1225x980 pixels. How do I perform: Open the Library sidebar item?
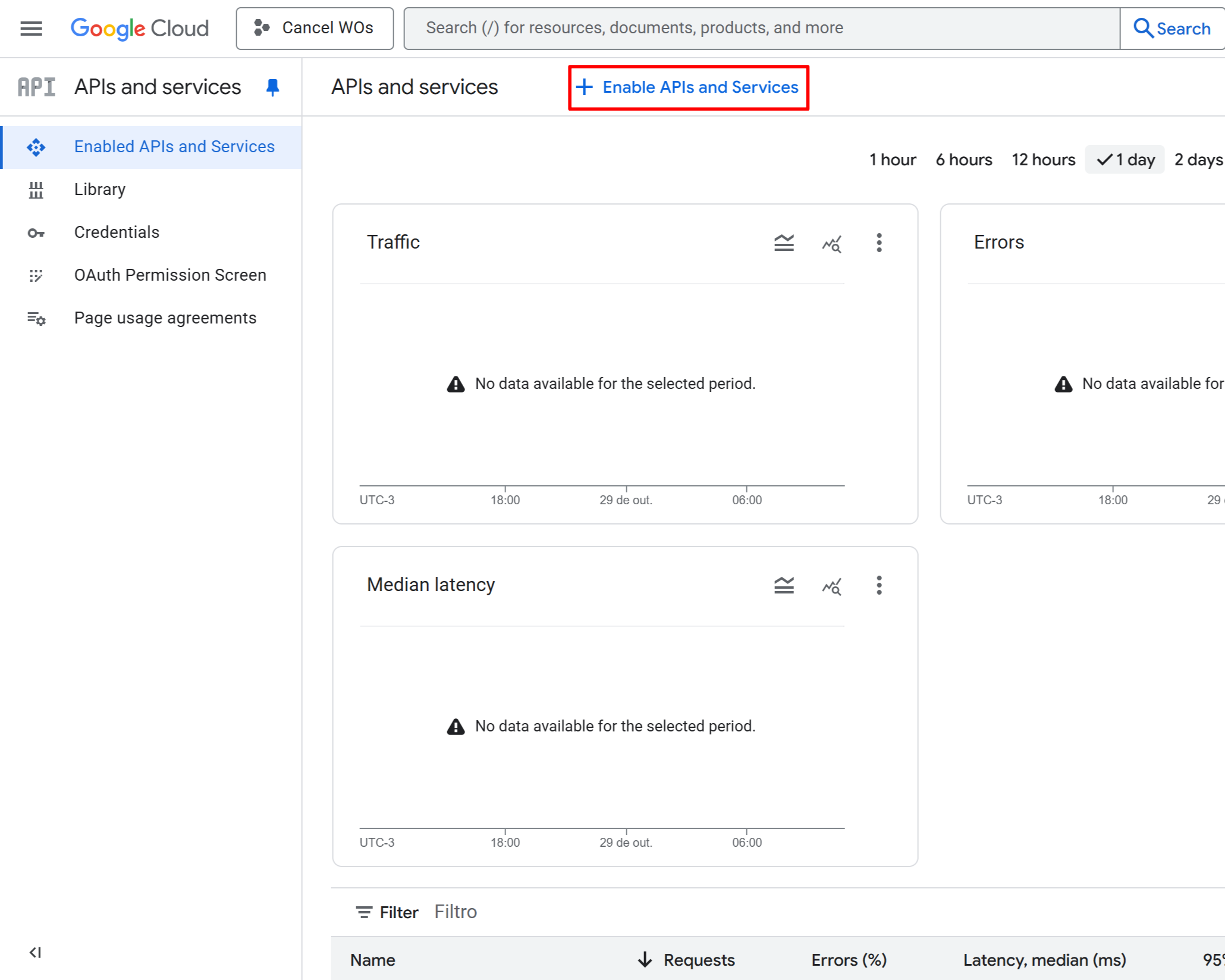click(x=99, y=190)
